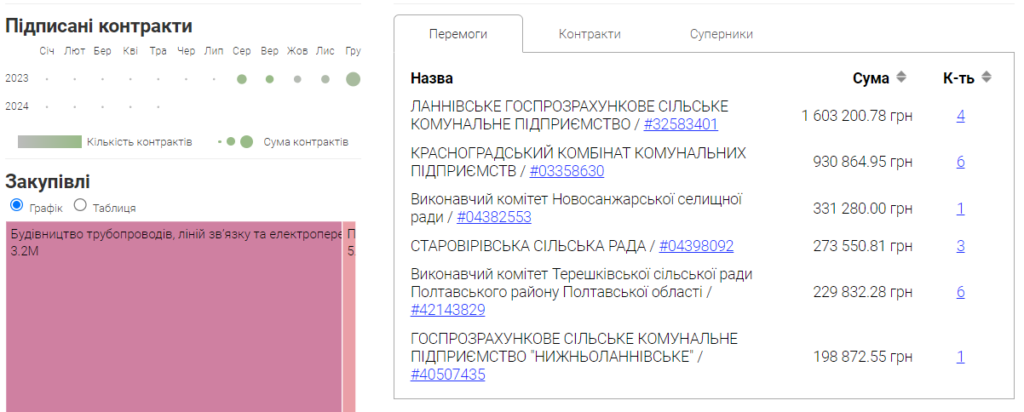Click the August 2023 contract bubble

click(x=241, y=79)
